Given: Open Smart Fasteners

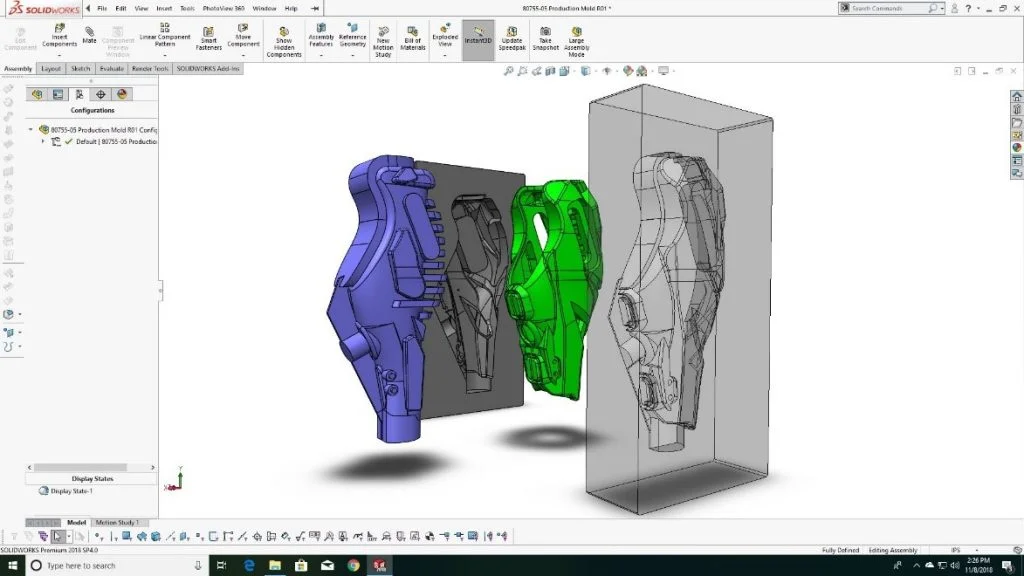Looking at the screenshot, I should point(210,38).
